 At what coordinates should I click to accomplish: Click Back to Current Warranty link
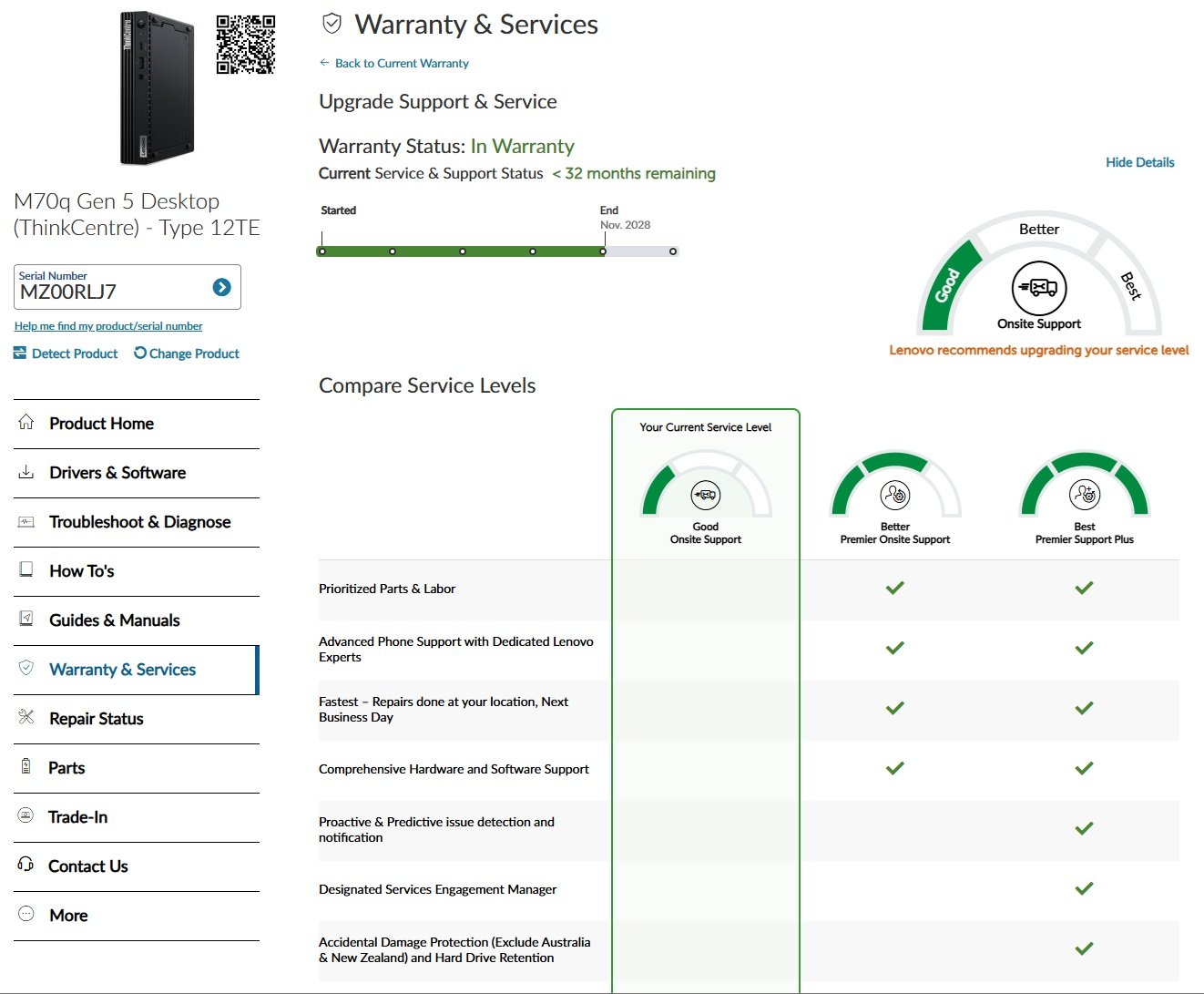[x=402, y=63]
